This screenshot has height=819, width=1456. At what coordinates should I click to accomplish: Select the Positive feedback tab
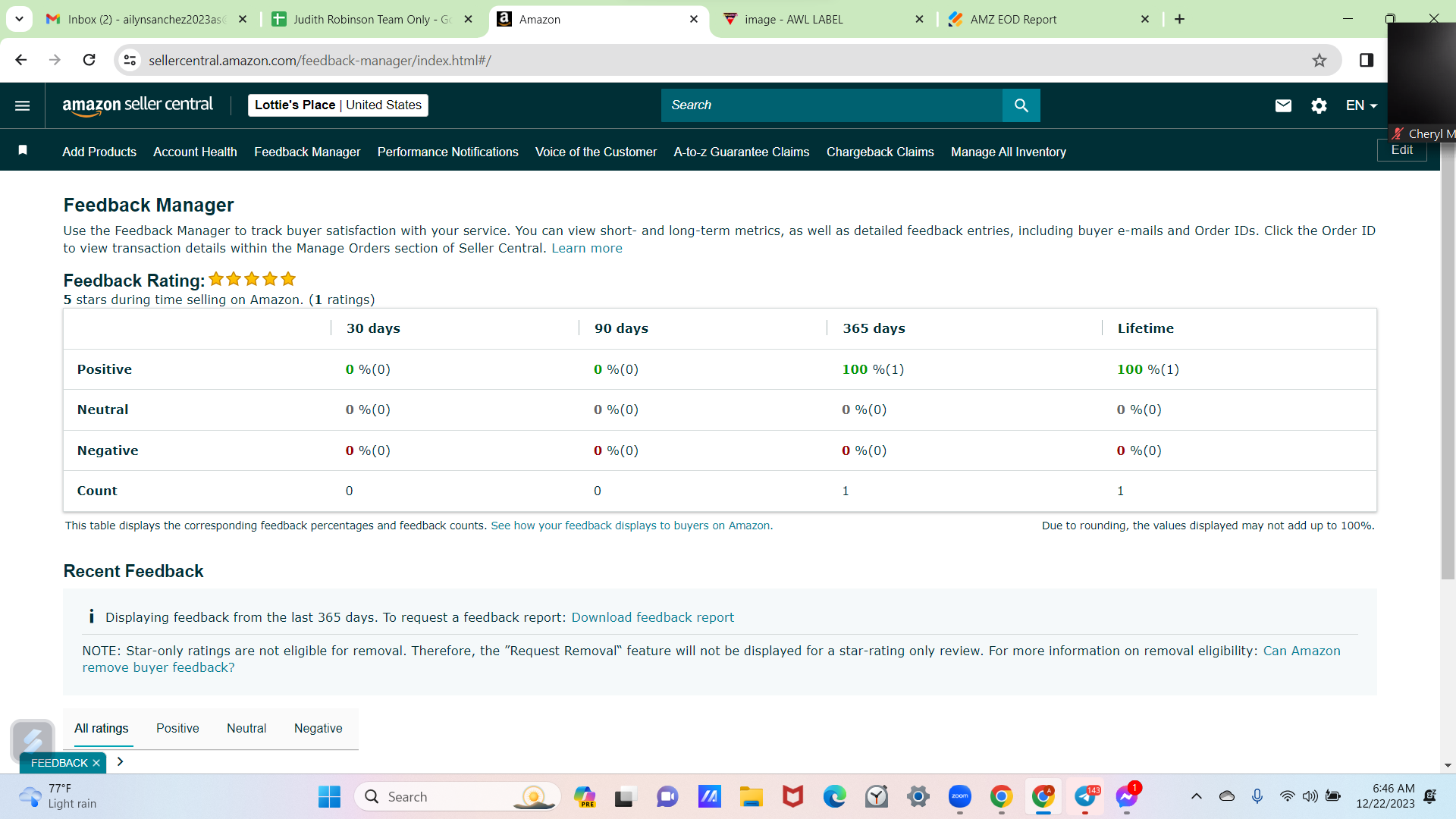tap(177, 729)
